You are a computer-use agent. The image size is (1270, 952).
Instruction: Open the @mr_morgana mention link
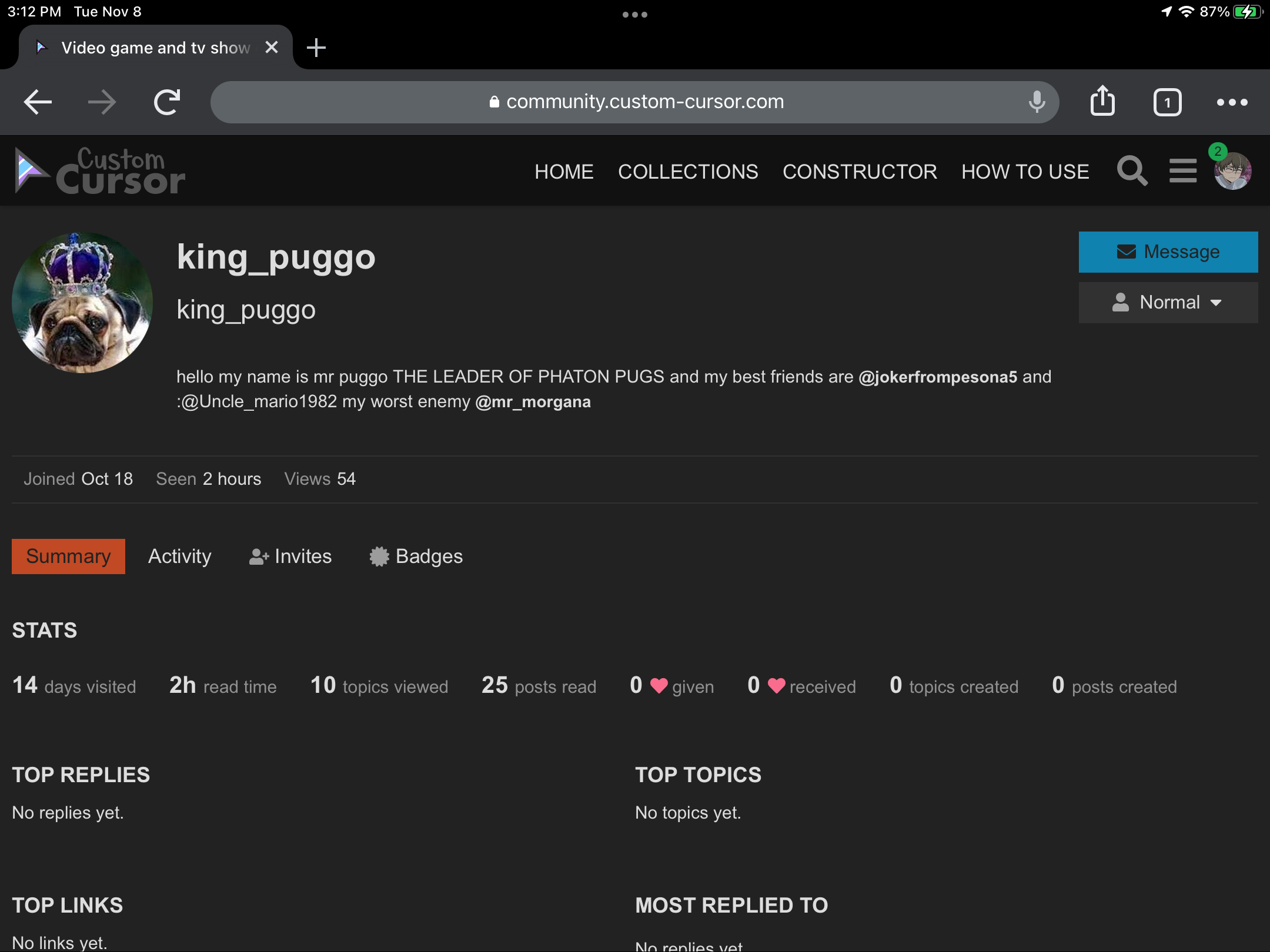pyautogui.click(x=533, y=402)
